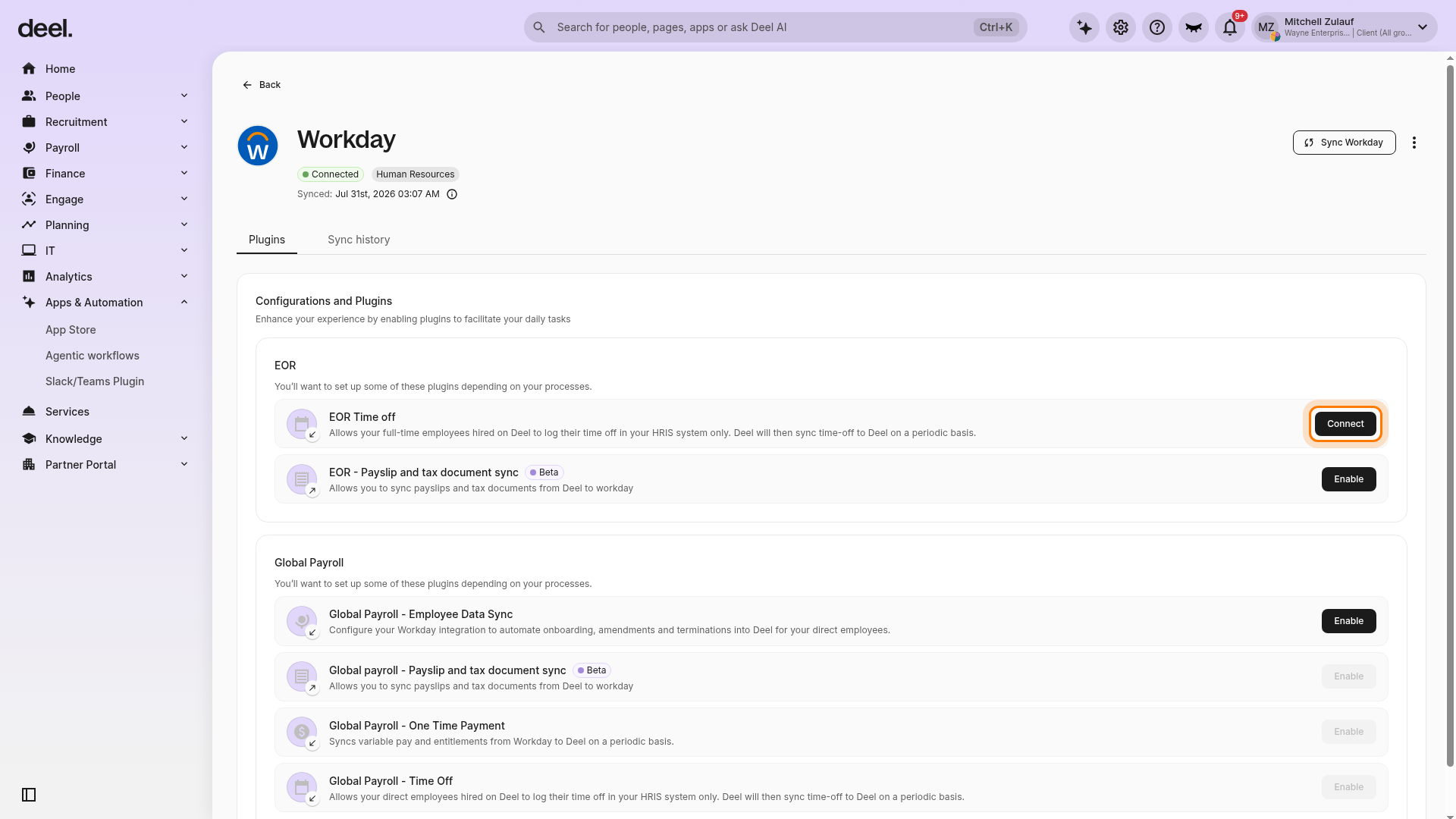Switch to the Plugins tab

(267, 240)
